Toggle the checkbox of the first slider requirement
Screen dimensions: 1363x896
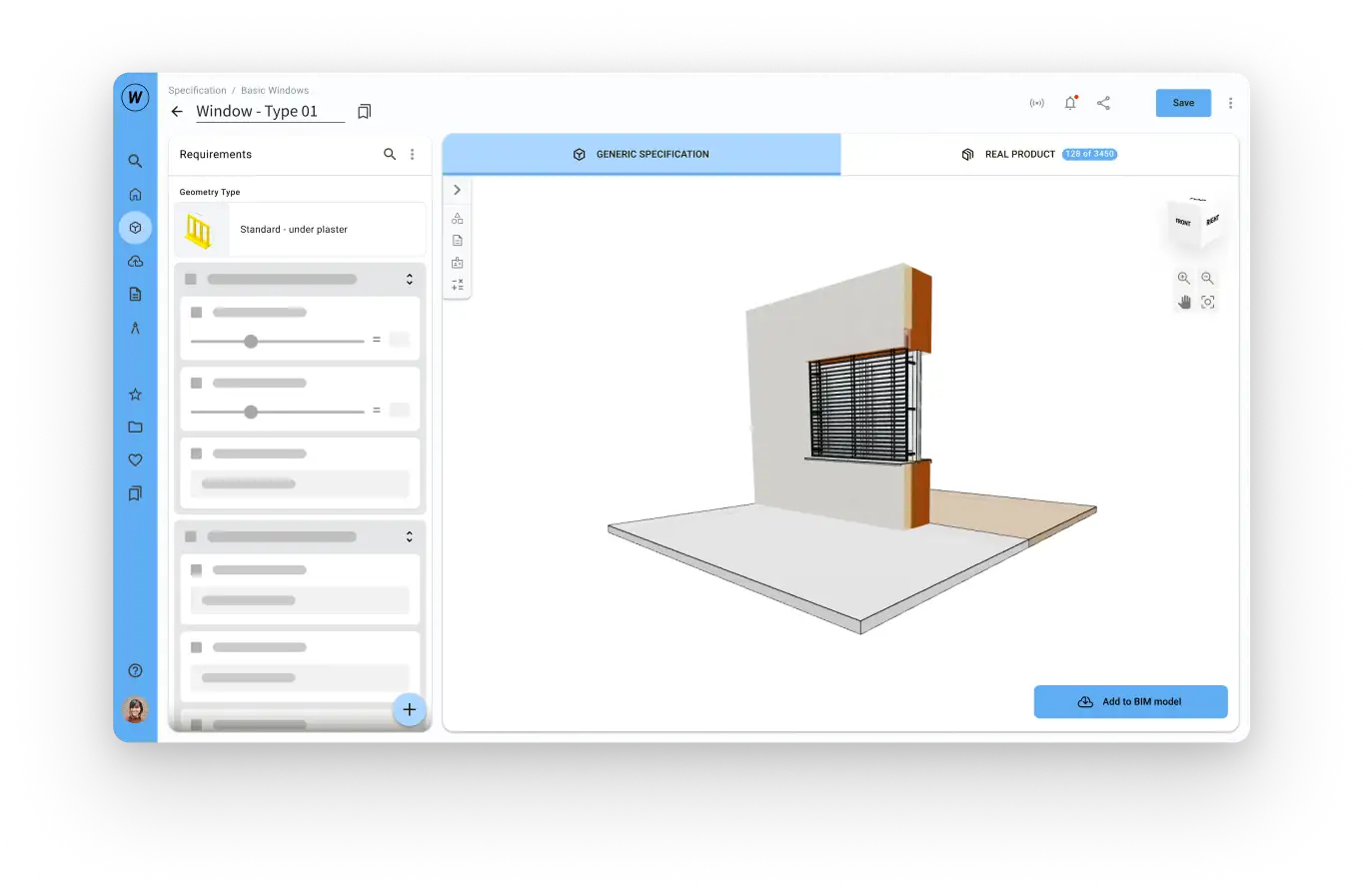(x=197, y=313)
